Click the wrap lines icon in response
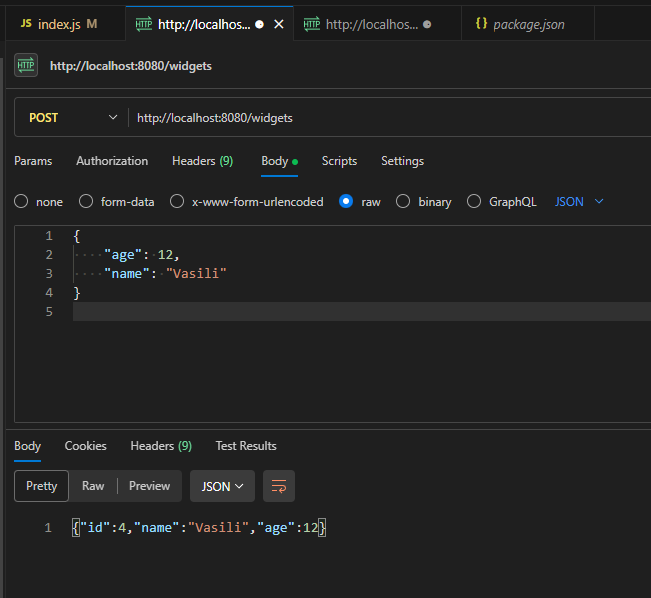Image resolution: width=651 pixels, height=598 pixels. click(279, 486)
